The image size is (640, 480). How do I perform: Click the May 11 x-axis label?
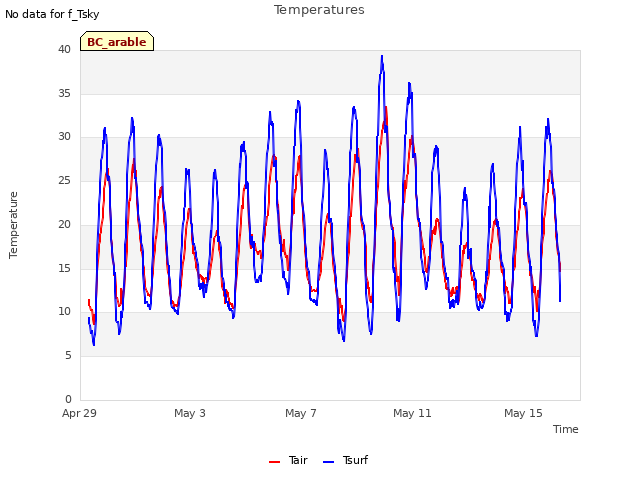pyautogui.click(x=412, y=413)
